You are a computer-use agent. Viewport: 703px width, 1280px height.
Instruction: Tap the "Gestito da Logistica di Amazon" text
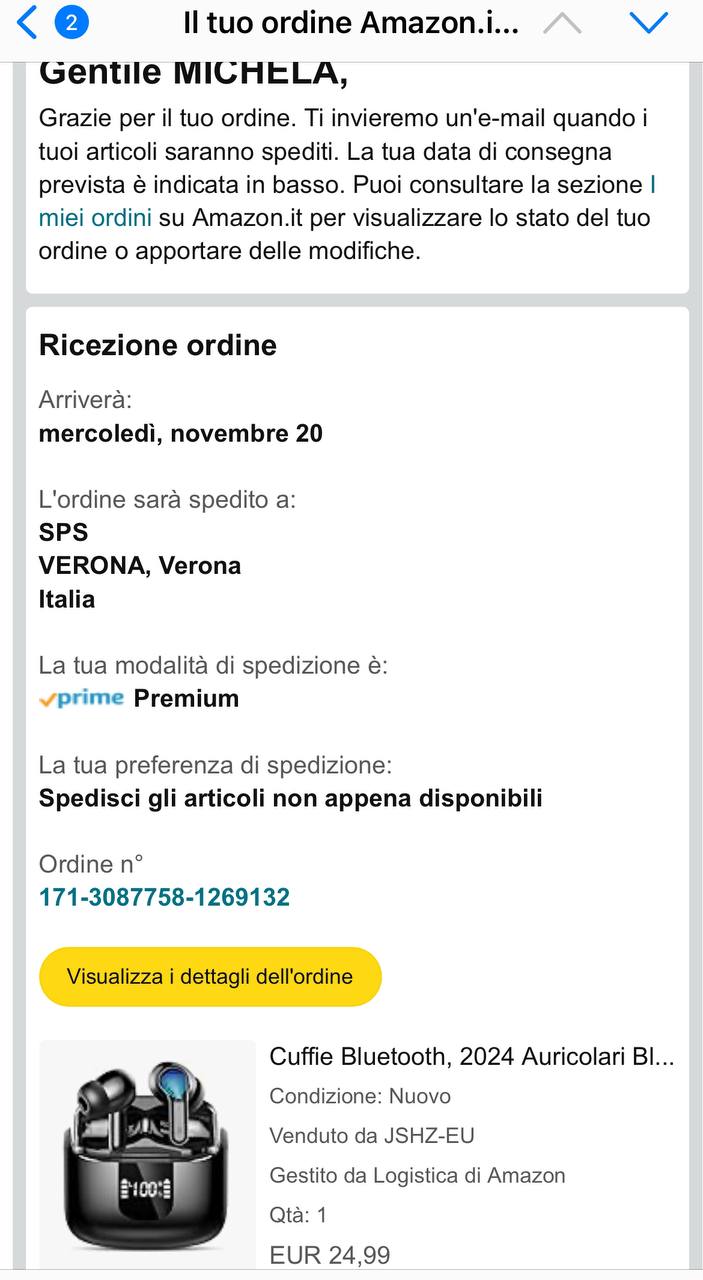(418, 1175)
